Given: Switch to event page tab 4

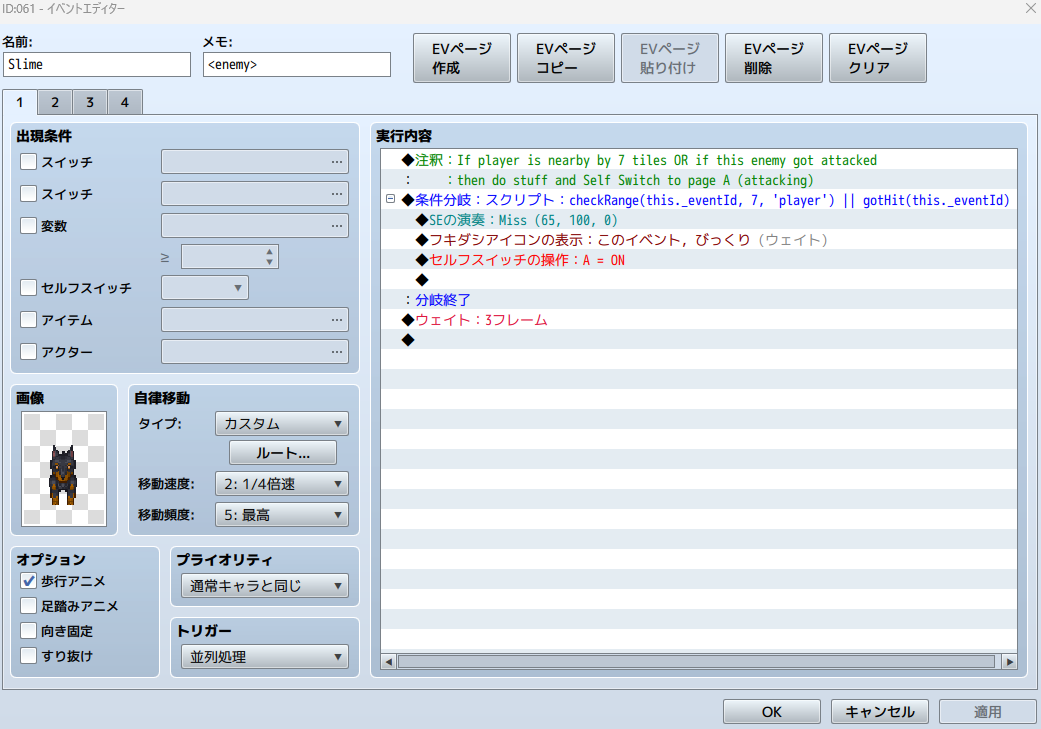Looking at the screenshot, I should point(125,102).
